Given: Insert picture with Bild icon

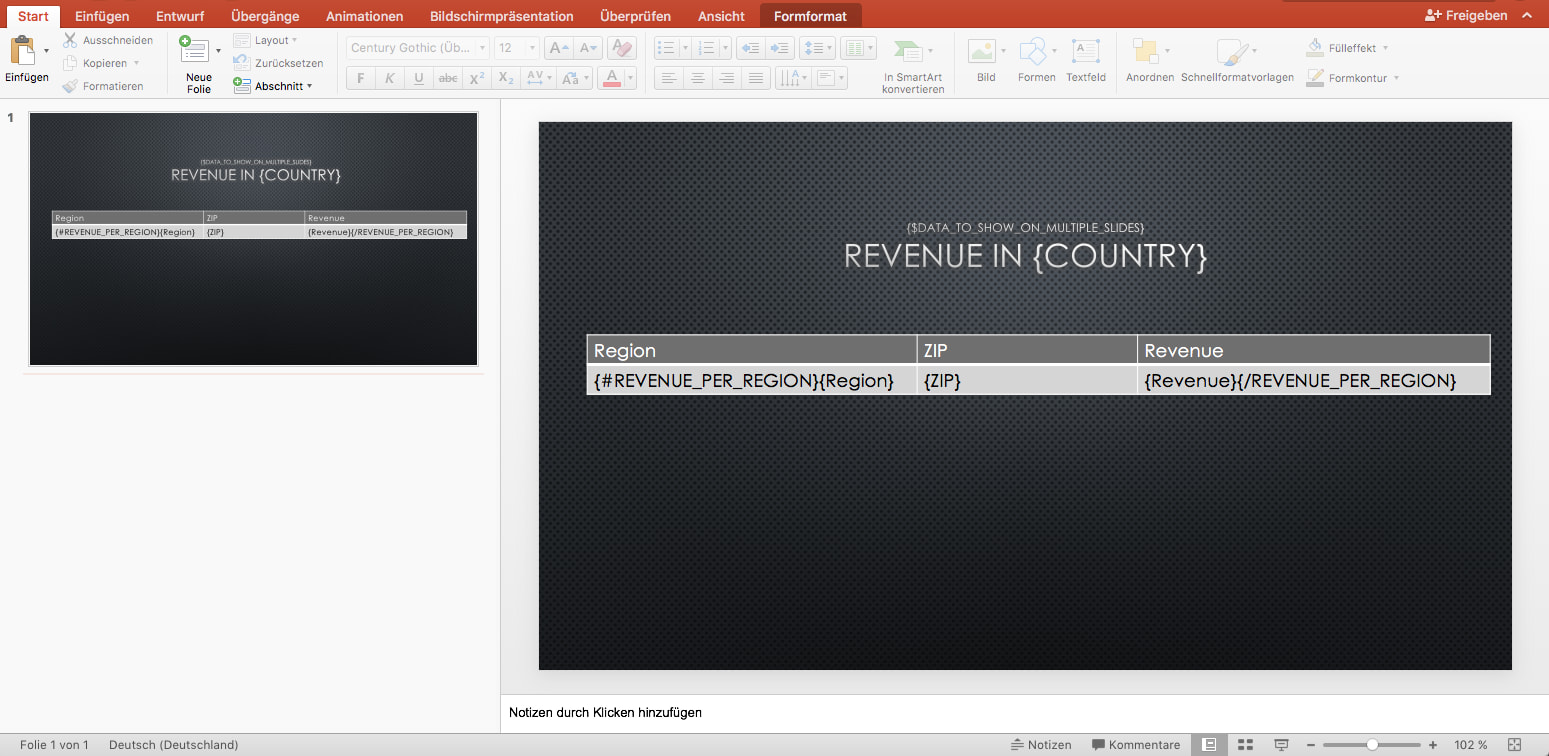Looking at the screenshot, I should [x=983, y=51].
